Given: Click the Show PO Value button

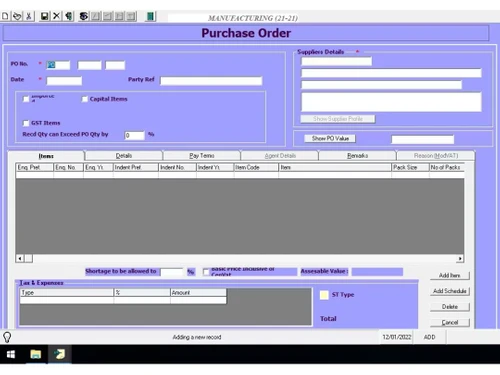Looking at the screenshot, I should pos(330,138).
